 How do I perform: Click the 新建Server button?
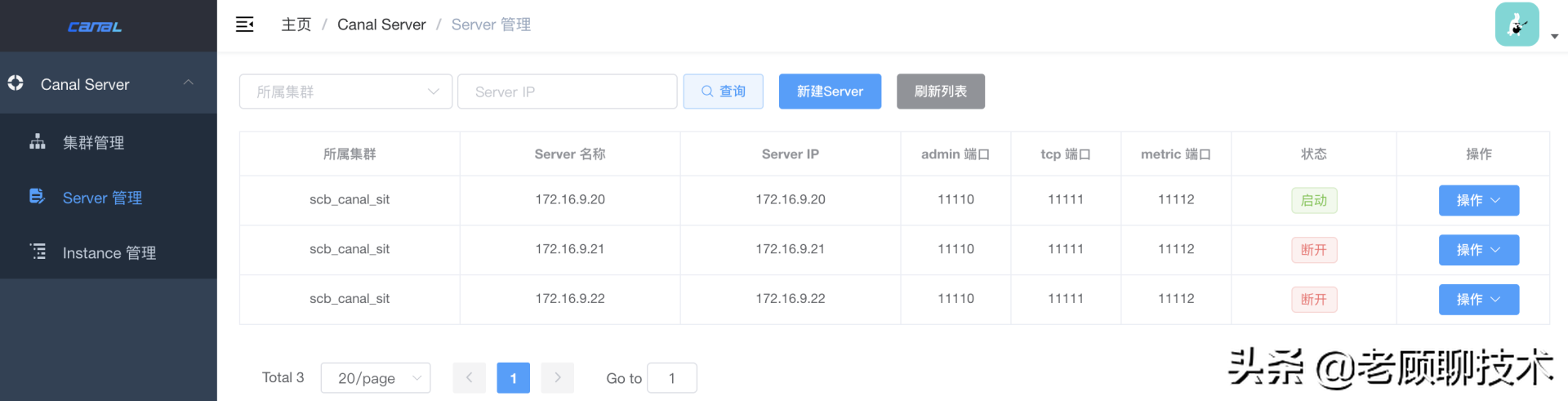[830, 91]
